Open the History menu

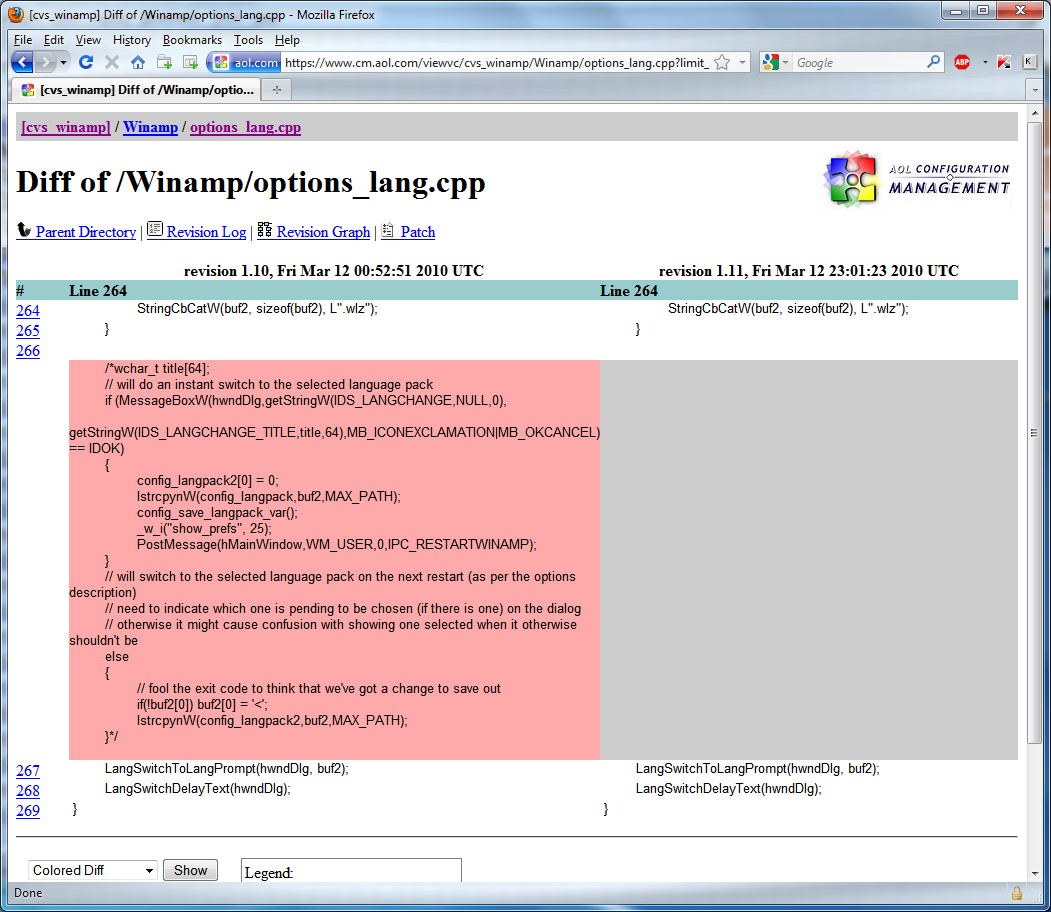(131, 40)
